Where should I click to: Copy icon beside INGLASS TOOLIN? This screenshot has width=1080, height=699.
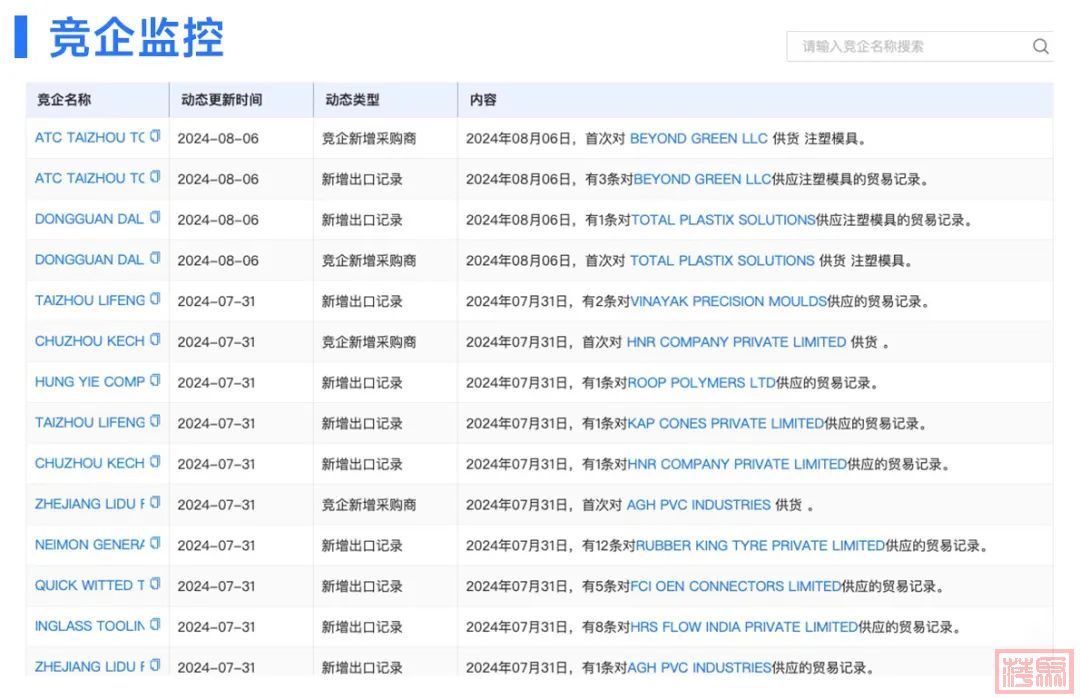point(155,624)
